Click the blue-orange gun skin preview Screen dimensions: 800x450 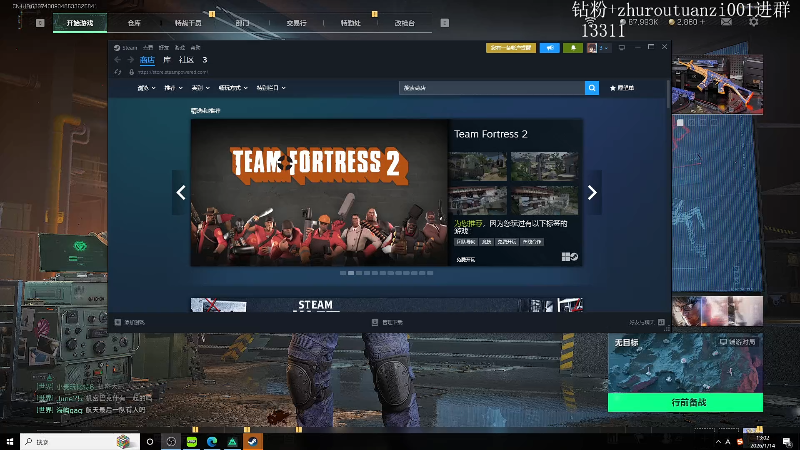(717, 84)
